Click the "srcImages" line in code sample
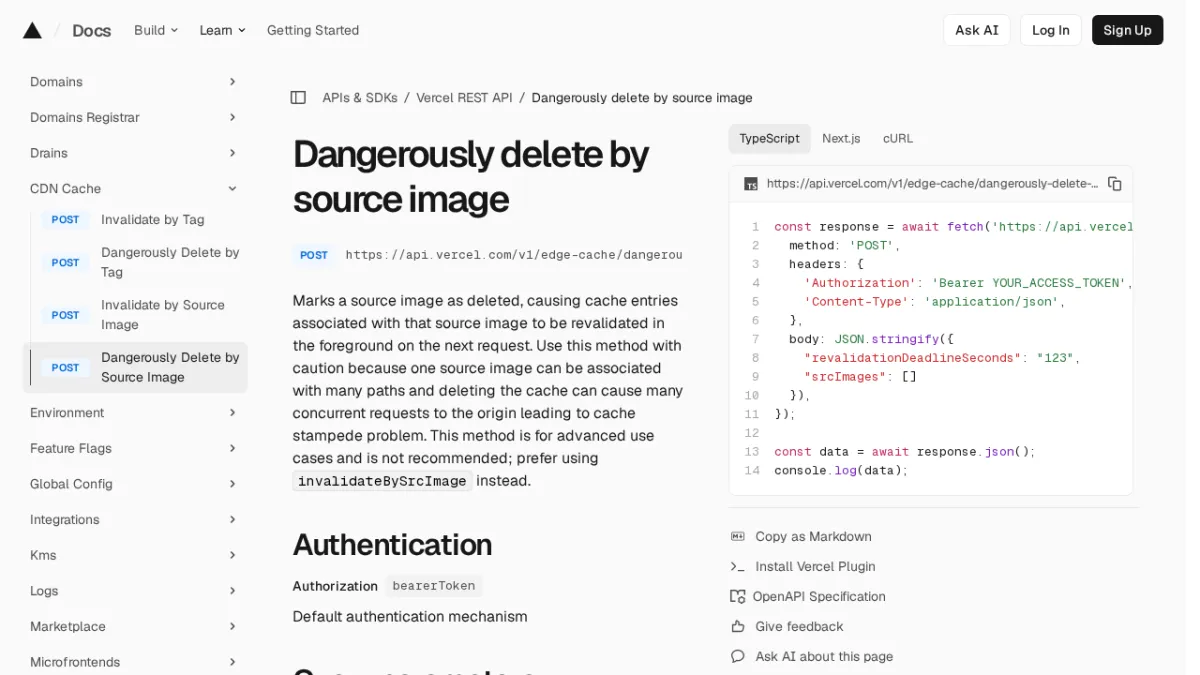The height and width of the screenshot is (675, 1200). tap(860, 377)
